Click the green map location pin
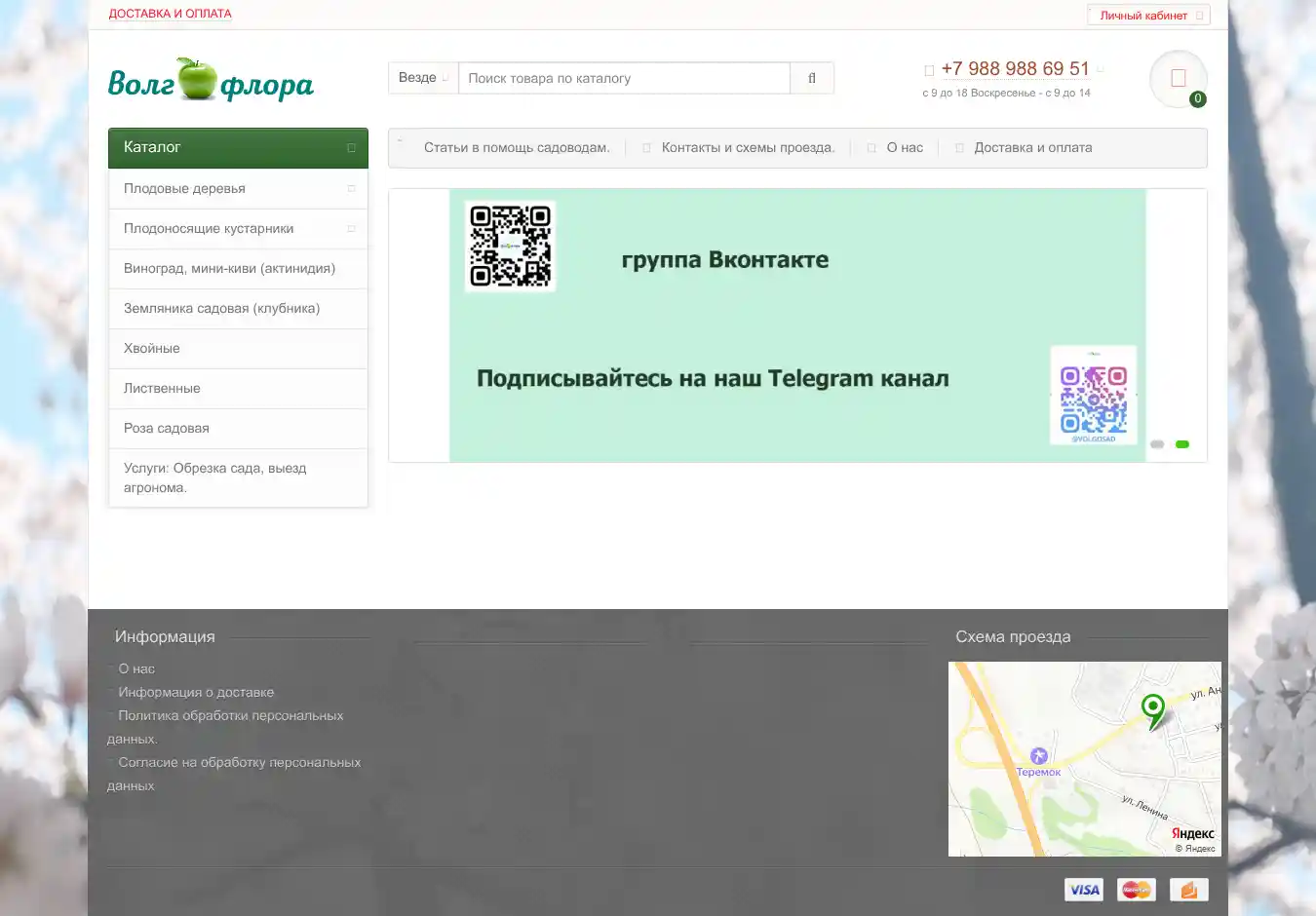The image size is (1316, 916). [1153, 709]
